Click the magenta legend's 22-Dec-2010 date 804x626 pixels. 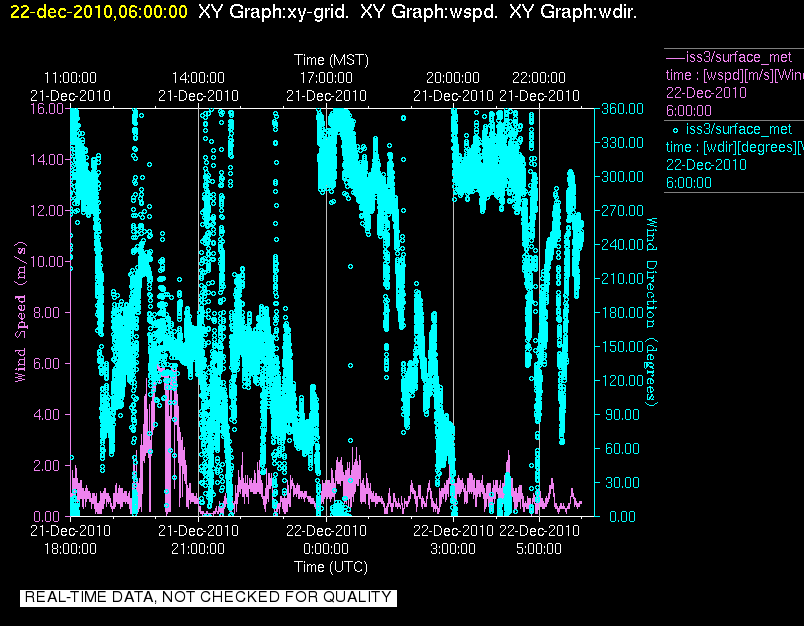point(706,93)
